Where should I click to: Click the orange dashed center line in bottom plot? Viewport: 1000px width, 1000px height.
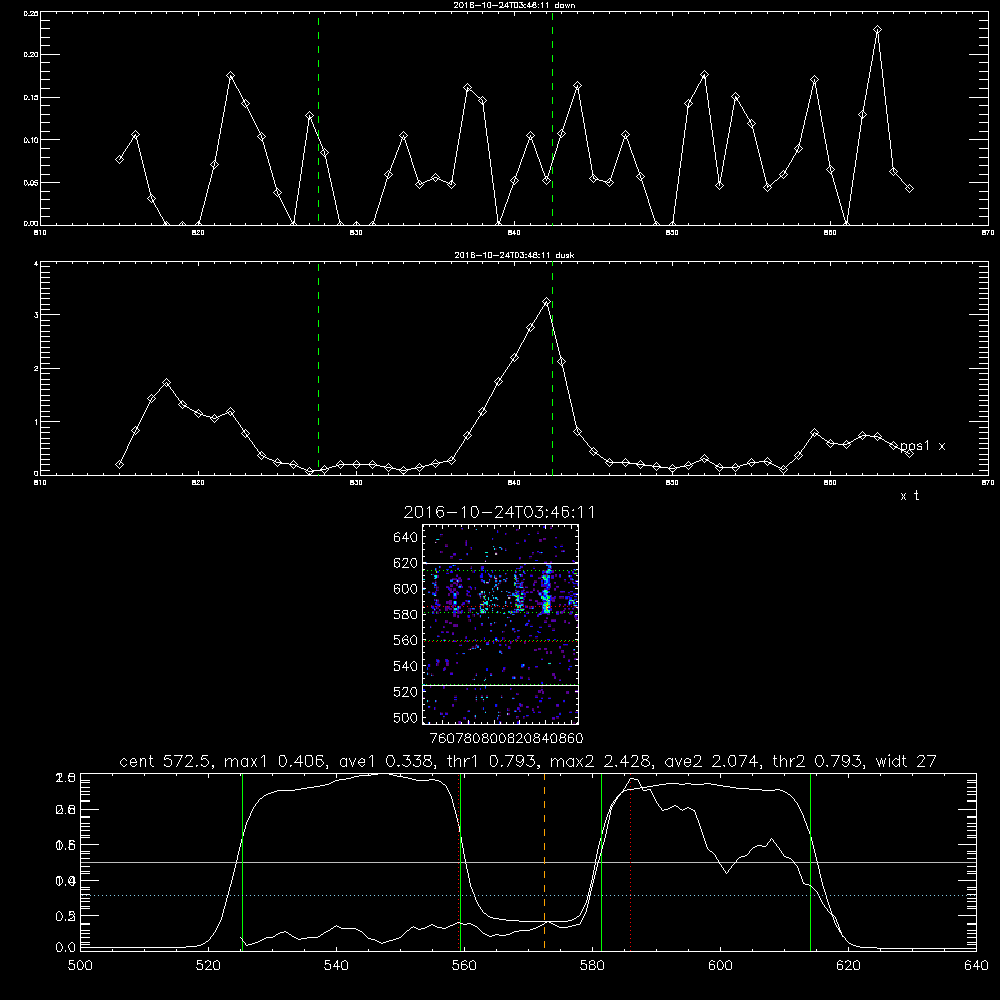544,861
